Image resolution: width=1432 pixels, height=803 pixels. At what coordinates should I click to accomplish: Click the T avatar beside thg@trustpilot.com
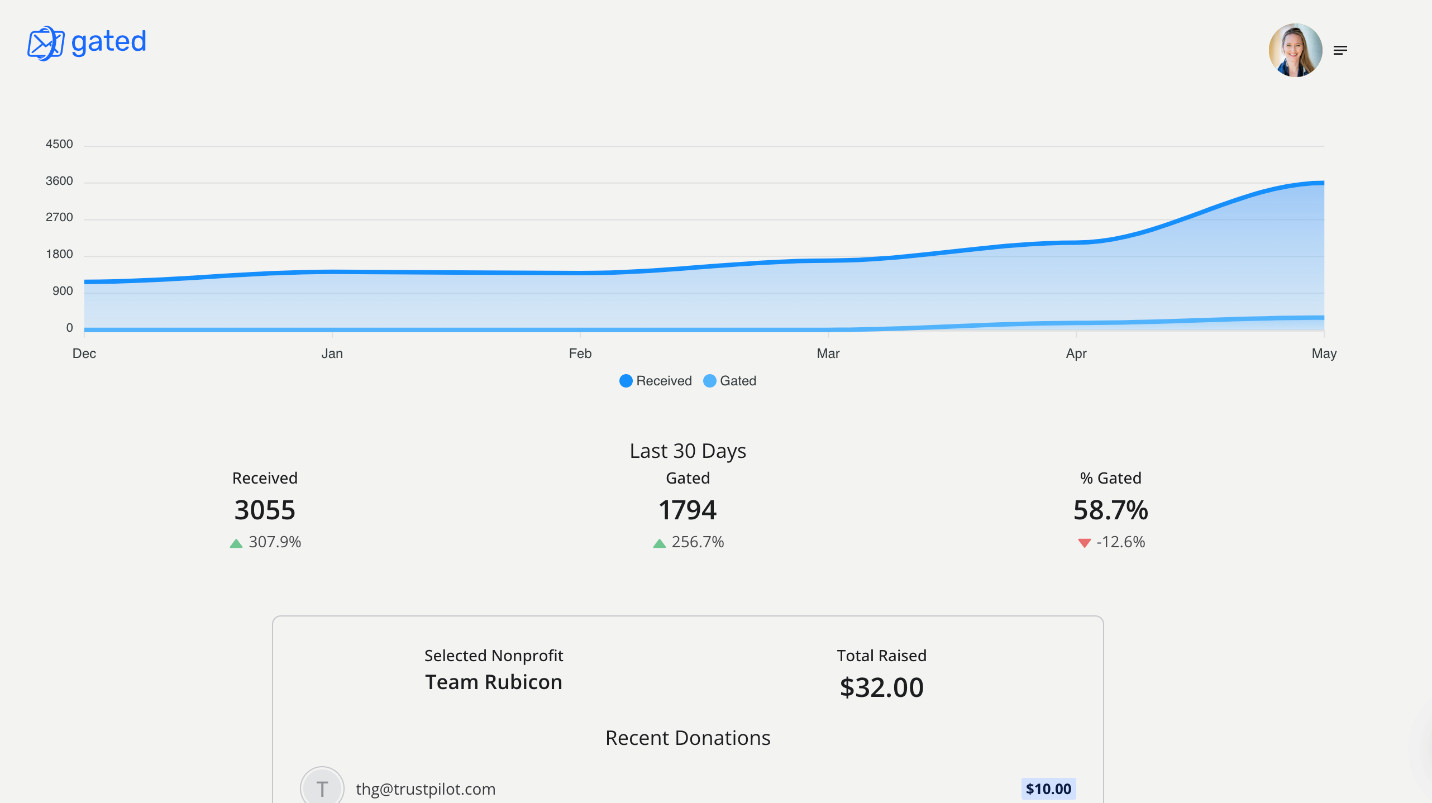point(322,787)
